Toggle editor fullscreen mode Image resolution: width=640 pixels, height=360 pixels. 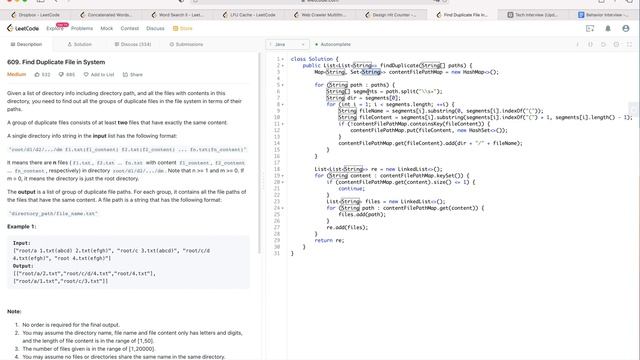pyautogui.click(x=629, y=44)
